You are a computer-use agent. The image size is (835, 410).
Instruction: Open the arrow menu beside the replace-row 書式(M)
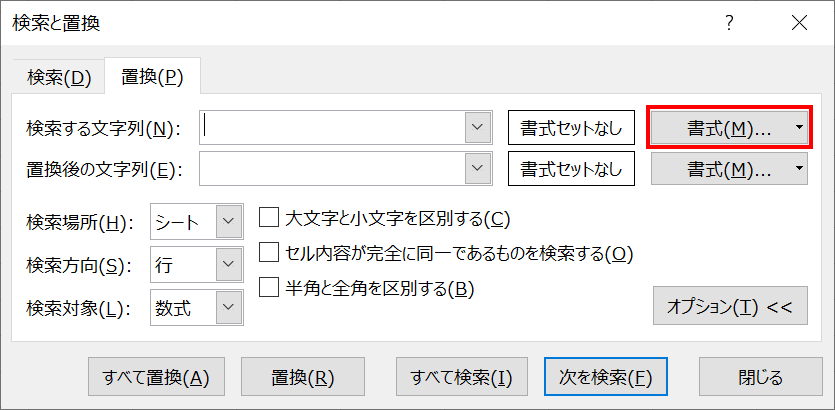(798, 169)
